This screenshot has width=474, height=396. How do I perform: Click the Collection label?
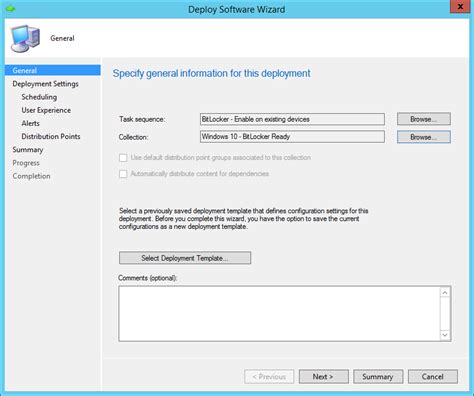[x=133, y=137]
